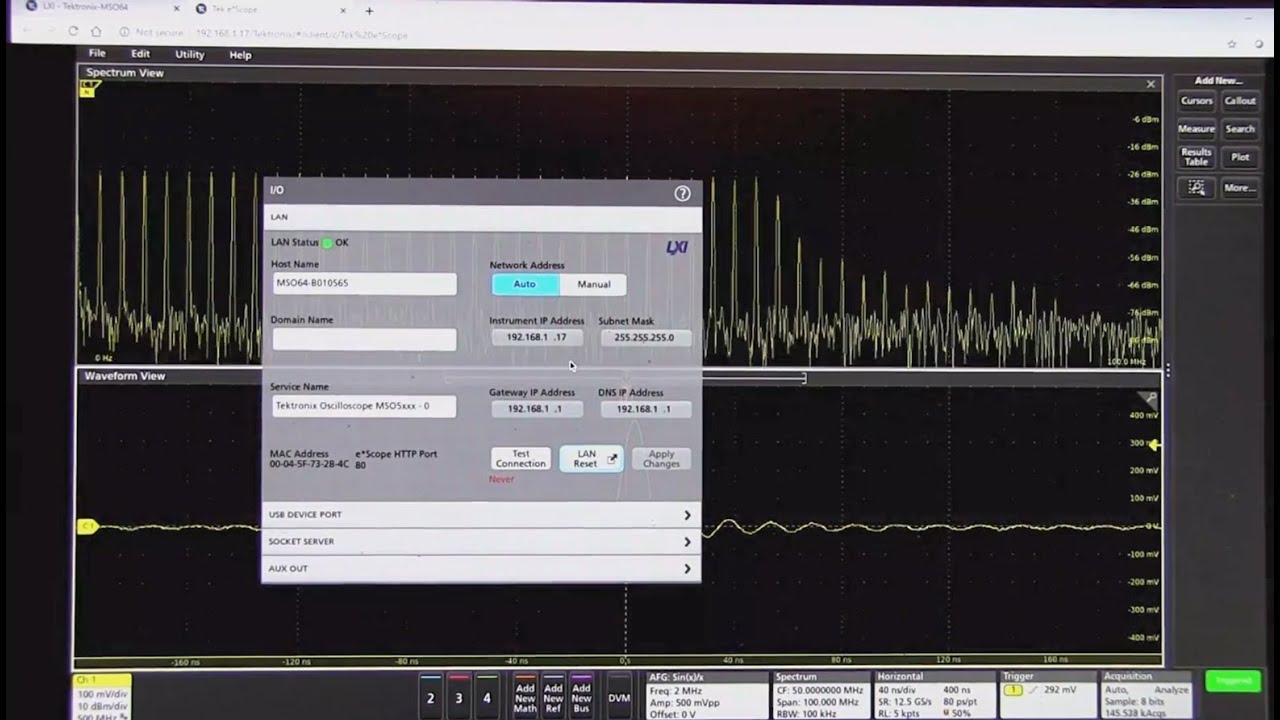Open the Edit menu
The image size is (1280, 720).
140,54
